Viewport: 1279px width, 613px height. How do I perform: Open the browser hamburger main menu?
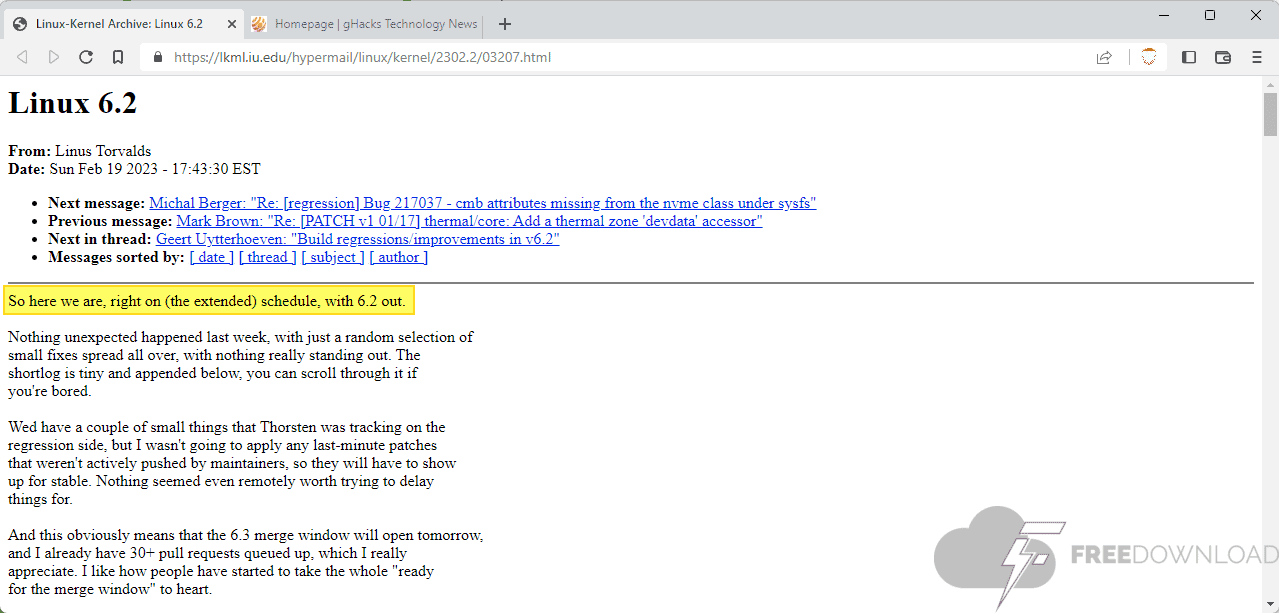coord(1257,57)
